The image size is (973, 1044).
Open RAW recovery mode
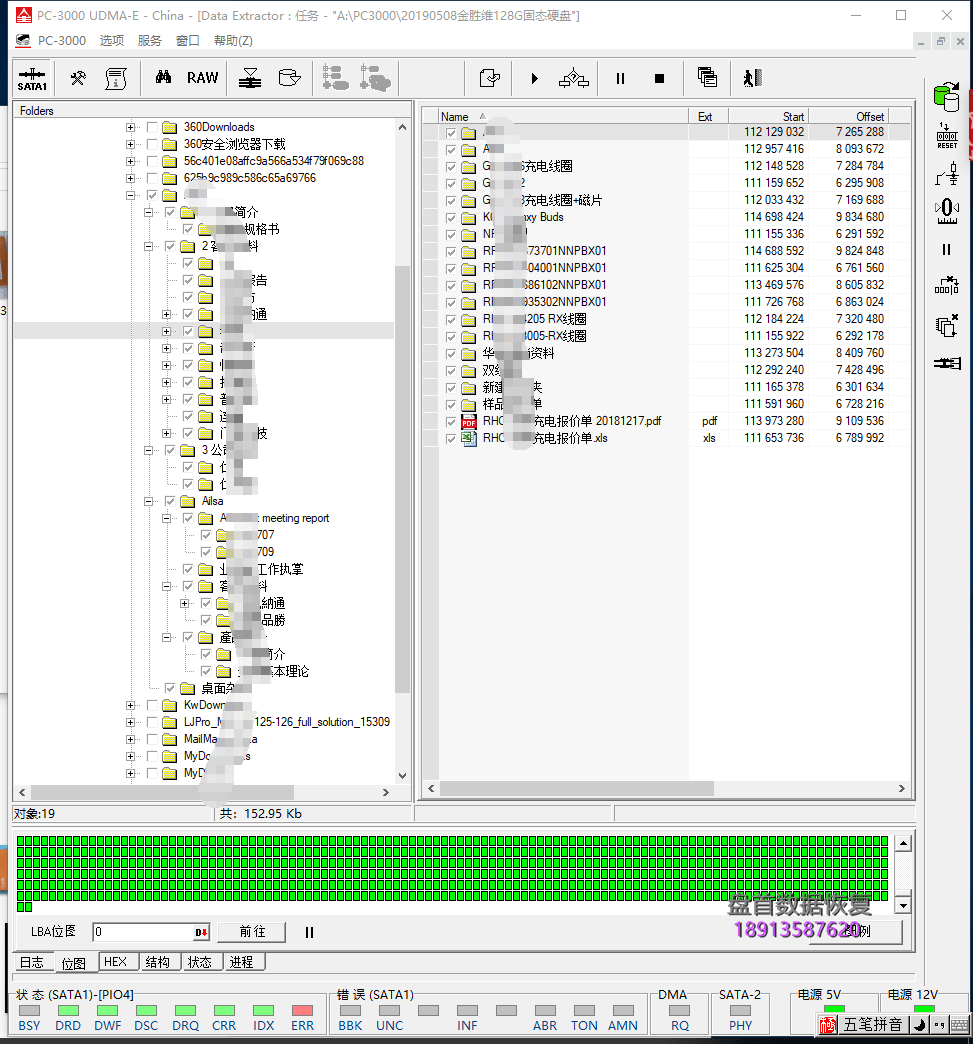point(202,78)
